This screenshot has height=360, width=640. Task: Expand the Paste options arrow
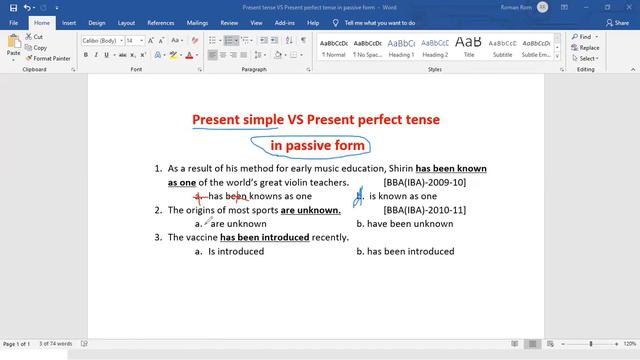pos(13,60)
